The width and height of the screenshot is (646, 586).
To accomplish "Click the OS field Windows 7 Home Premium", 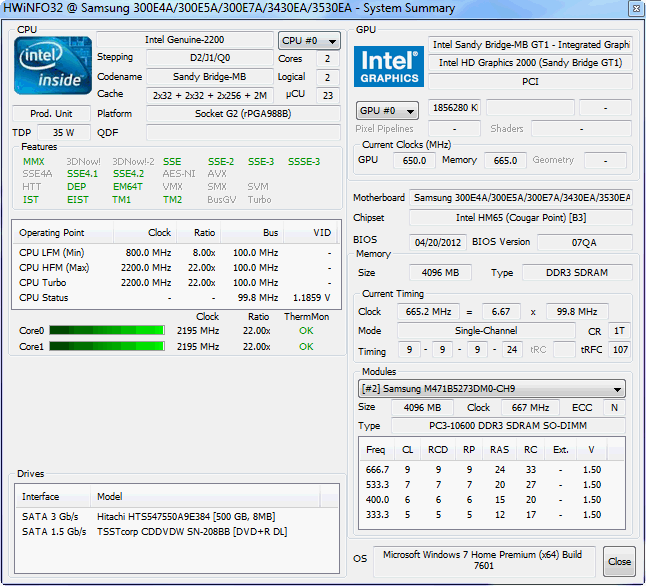I will coord(484,560).
